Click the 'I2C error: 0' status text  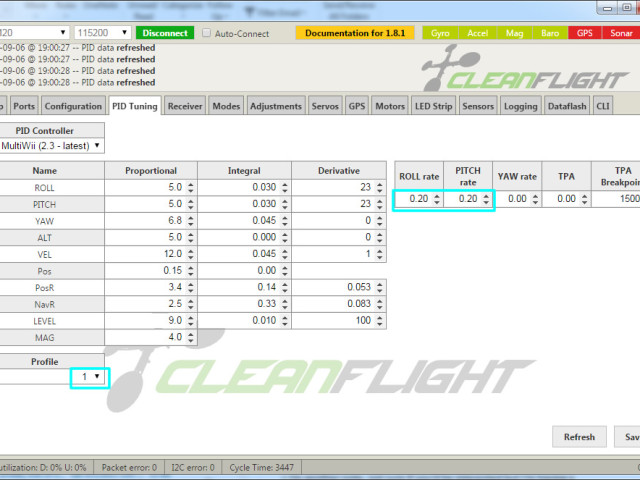pos(193,468)
